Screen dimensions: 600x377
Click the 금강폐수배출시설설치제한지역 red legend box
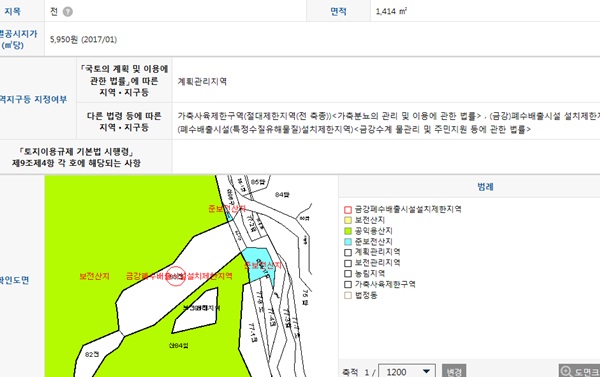[x=347, y=209]
